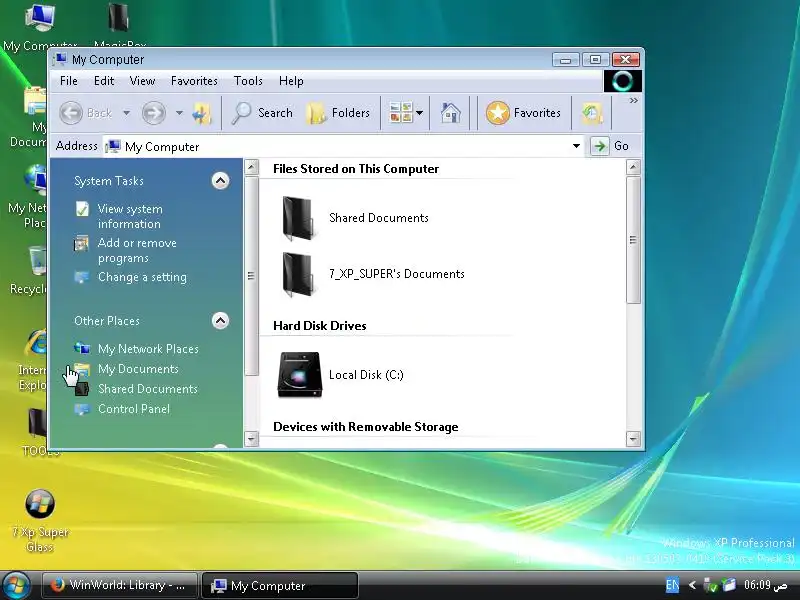Open the Back history dropdown arrow
This screenshot has height=600, width=800.
(127, 113)
